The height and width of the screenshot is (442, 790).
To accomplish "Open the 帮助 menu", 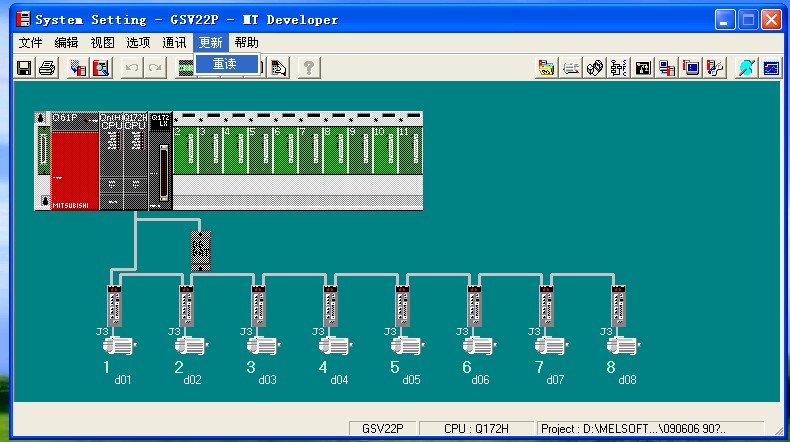I will pos(246,42).
